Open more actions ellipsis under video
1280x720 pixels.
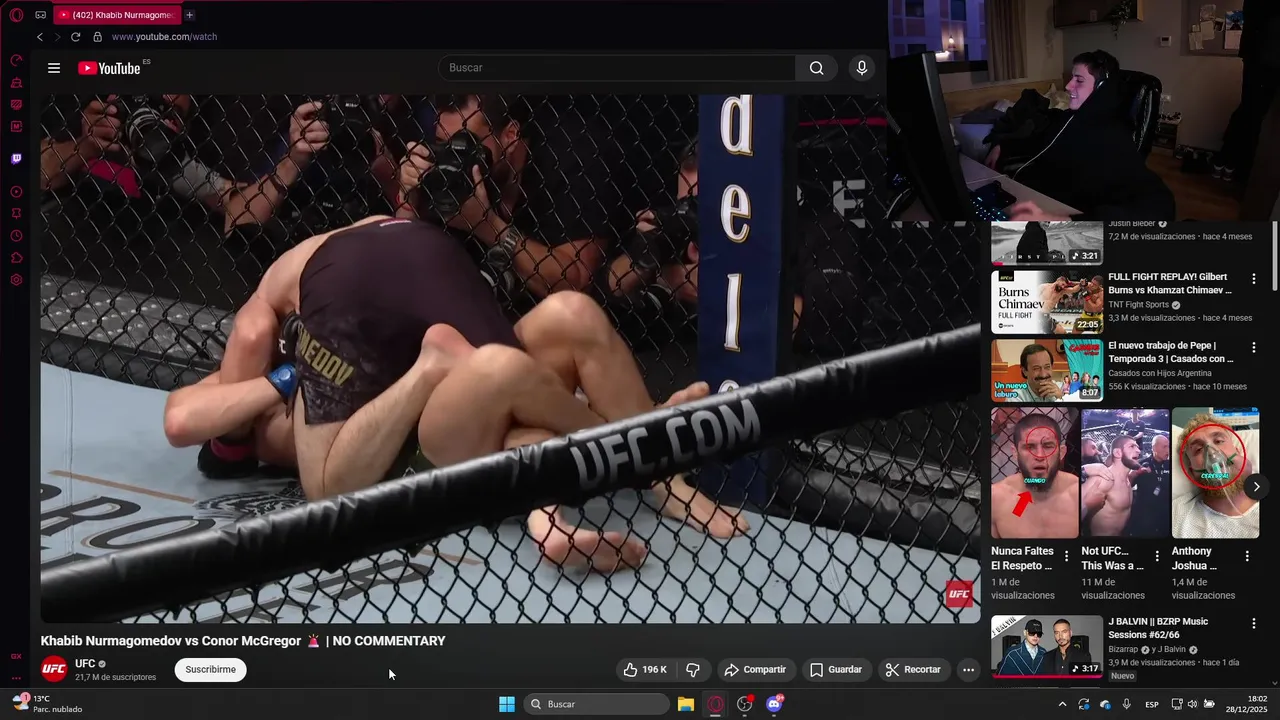(x=968, y=670)
